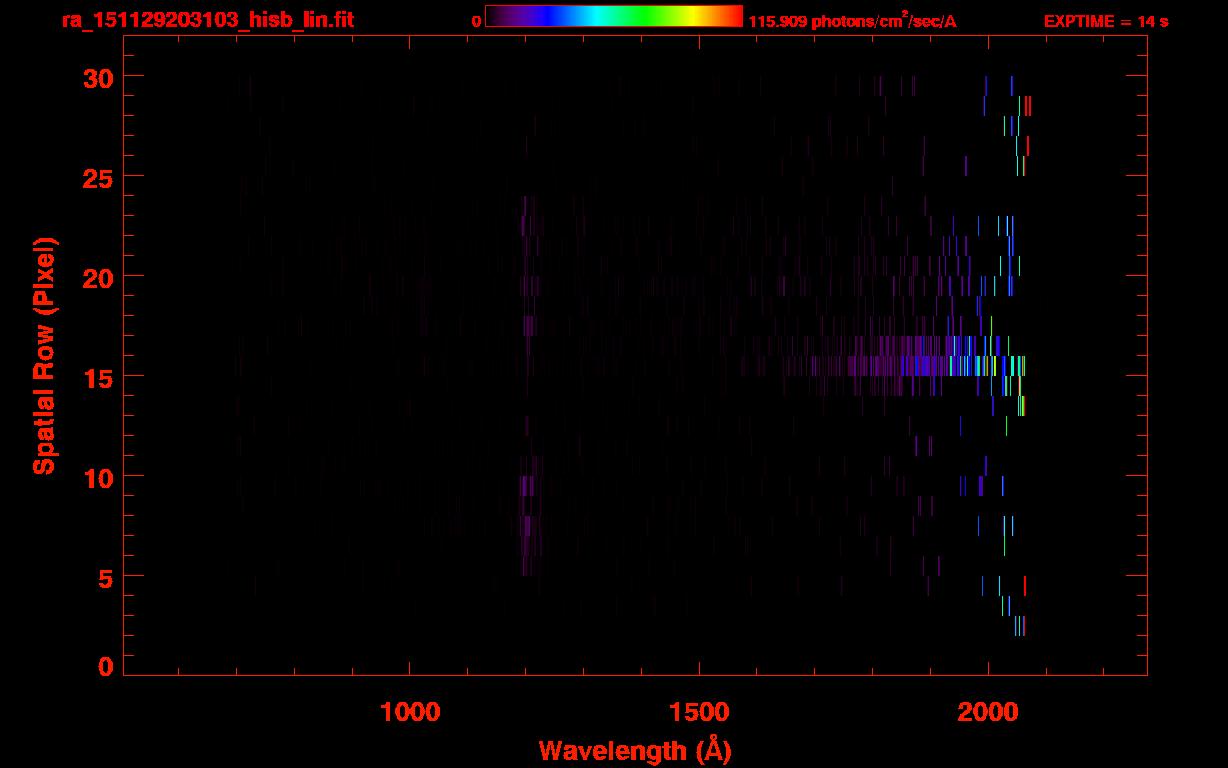This screenshot has width=1228, height=768.
Task: Click the colorbar minimum value 0
Action: (476, 21)
